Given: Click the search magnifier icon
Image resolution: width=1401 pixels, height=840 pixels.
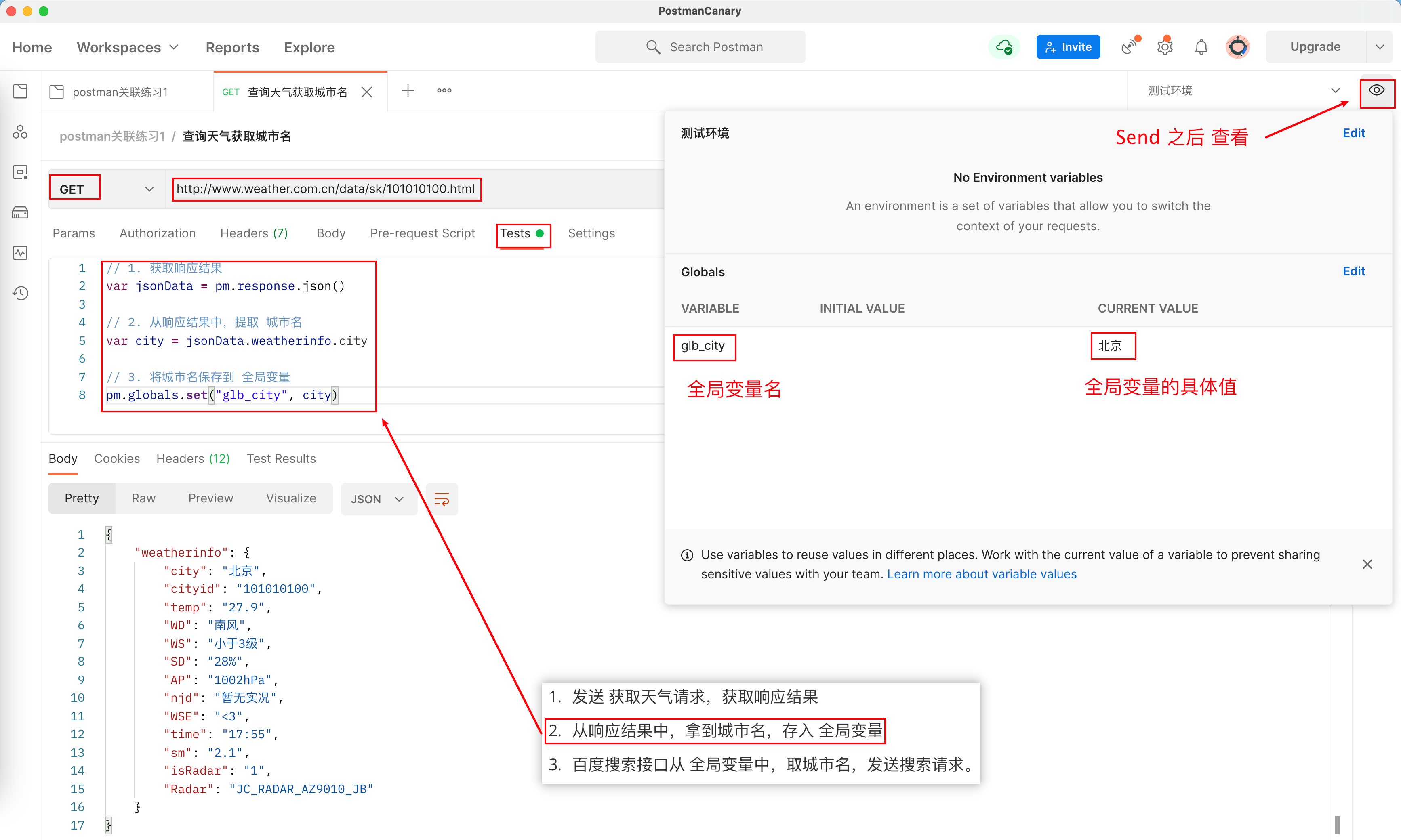Looking at the screenshot, I should (653, 47).
